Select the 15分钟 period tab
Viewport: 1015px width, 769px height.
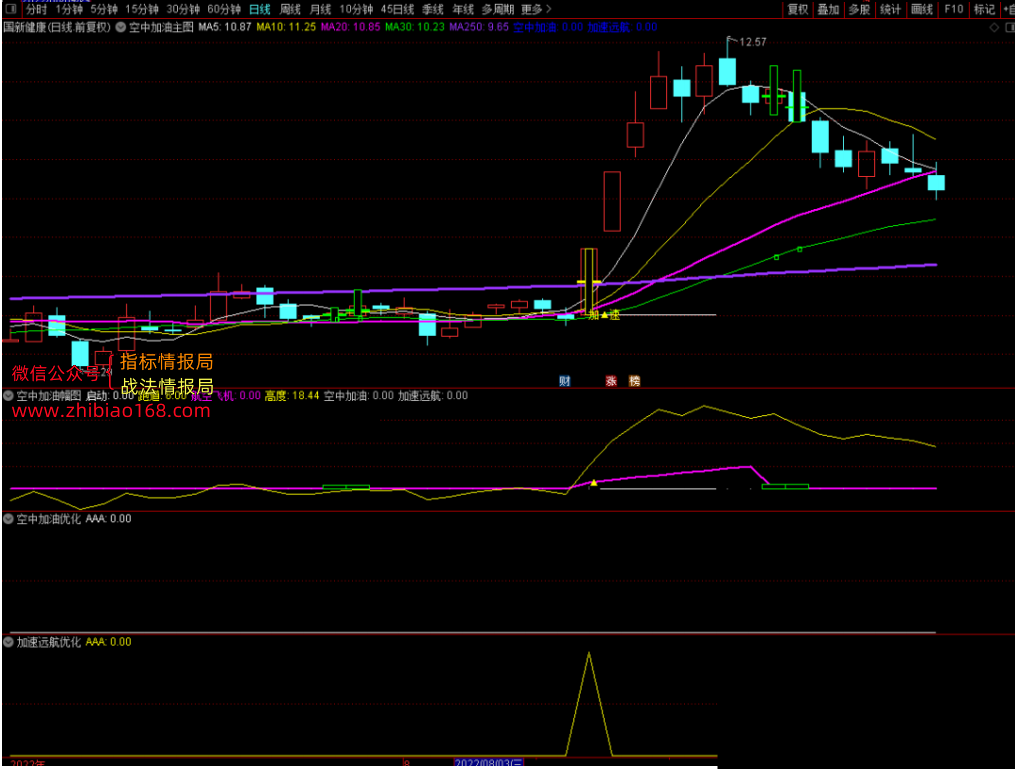[x=142, y=9]
